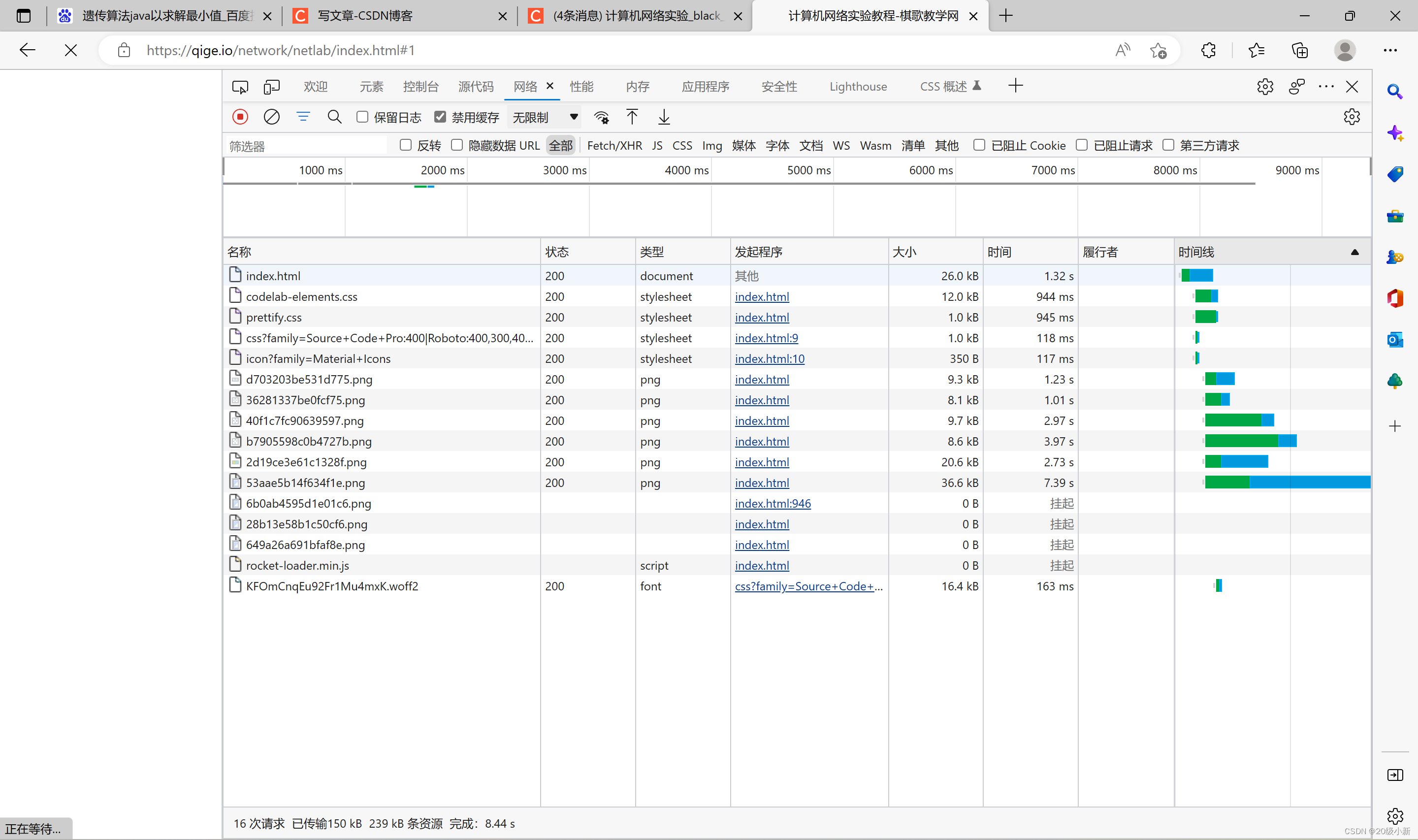This screenshot has height=840, width=1418.
Task: Open the 无限制 throttling dropdown
Action: click(545, 117)
